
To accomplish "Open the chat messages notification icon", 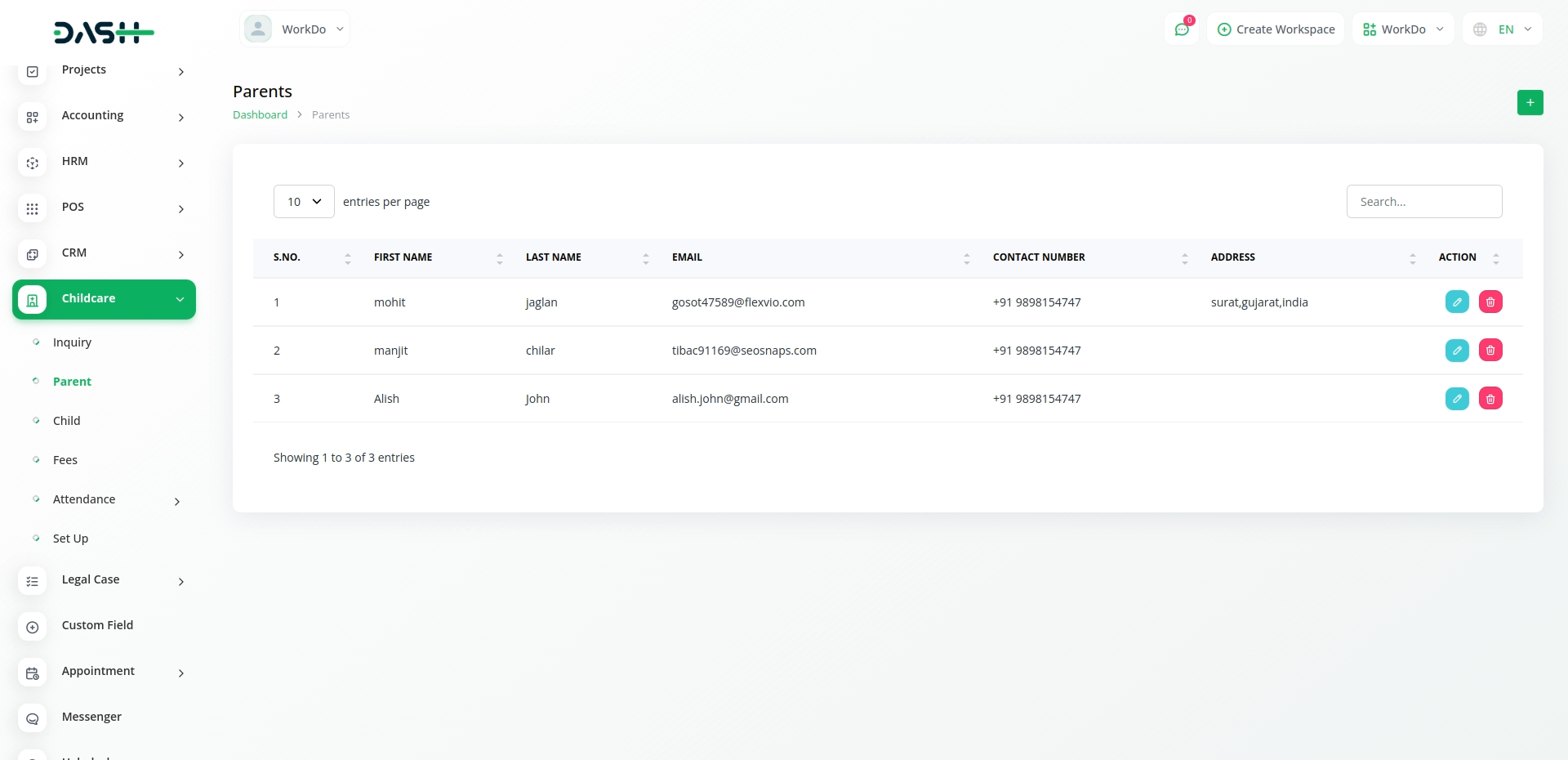I will coord(1182,29).
